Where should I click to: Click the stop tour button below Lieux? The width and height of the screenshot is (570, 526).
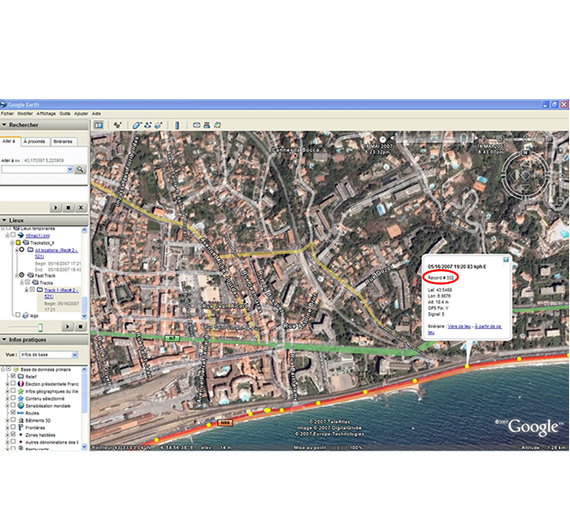pyautogui.click(x=81, y=327)
